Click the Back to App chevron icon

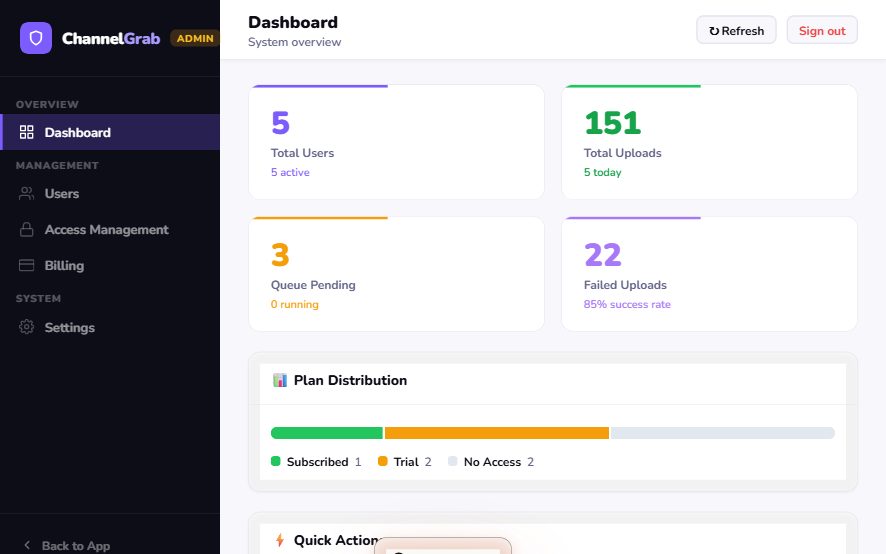(27, 545)
